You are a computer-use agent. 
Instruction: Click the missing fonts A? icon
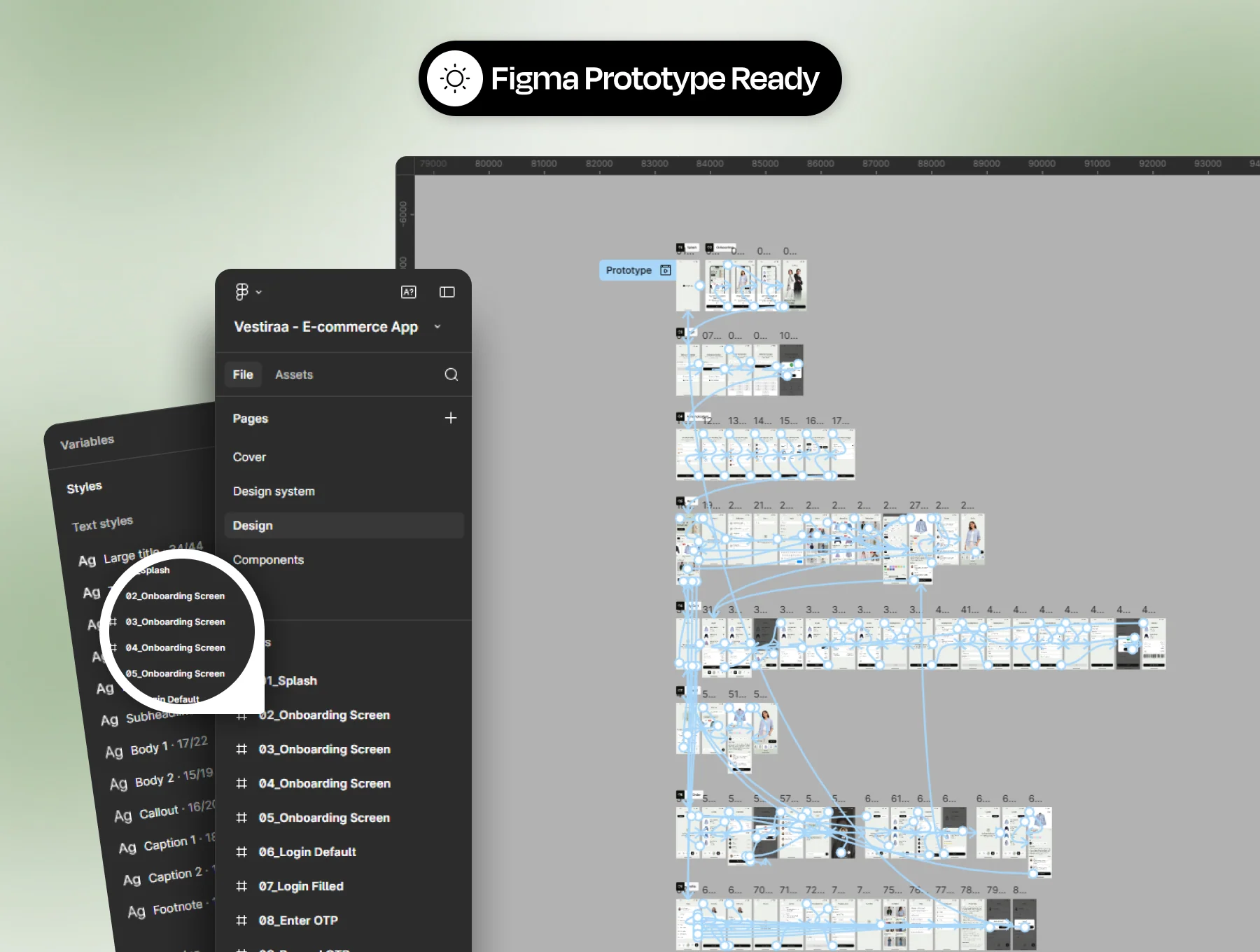[x=409, y=292]
